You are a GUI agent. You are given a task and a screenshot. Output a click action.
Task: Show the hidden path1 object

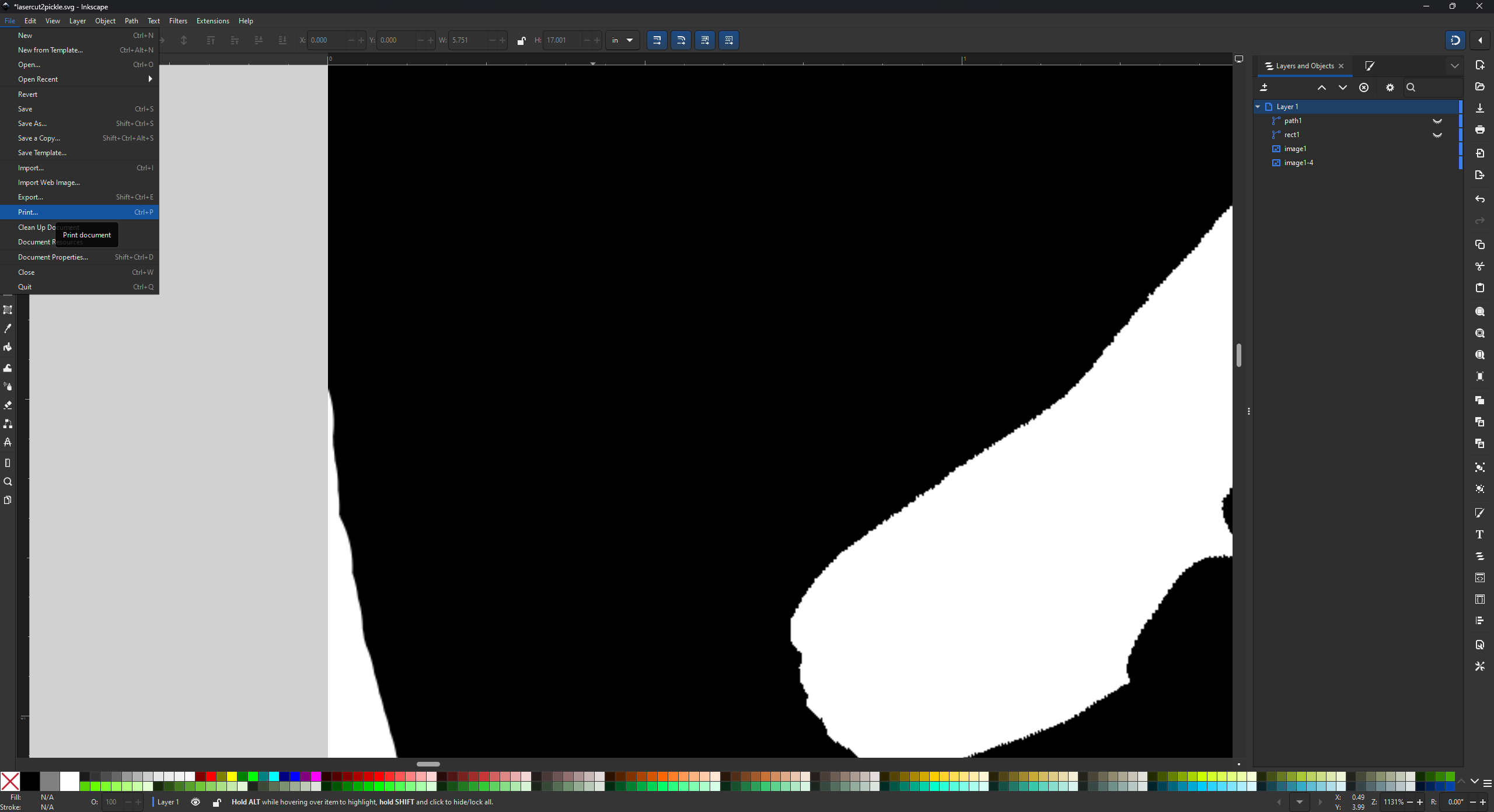pyautogui.click(x=1437, y=121)
